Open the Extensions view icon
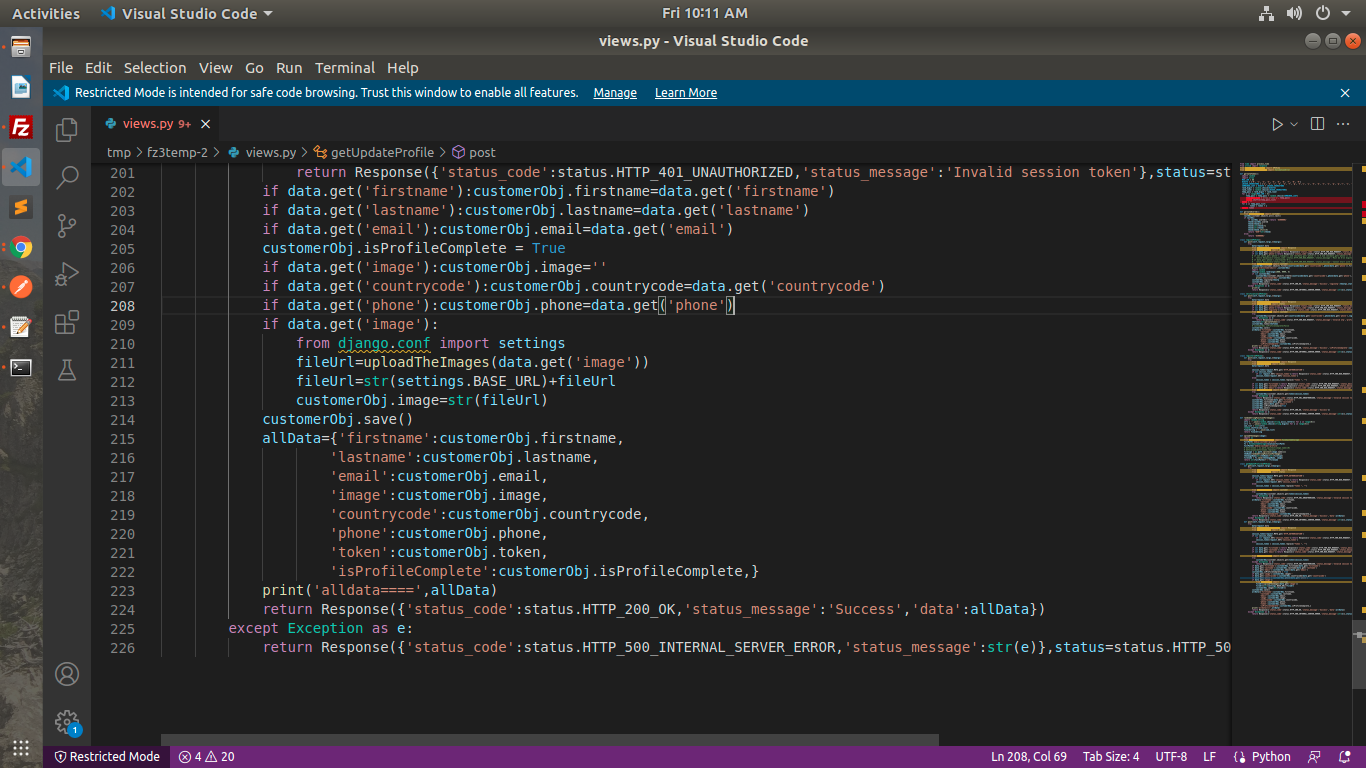 pyautogui.click(x=67, y=322)
